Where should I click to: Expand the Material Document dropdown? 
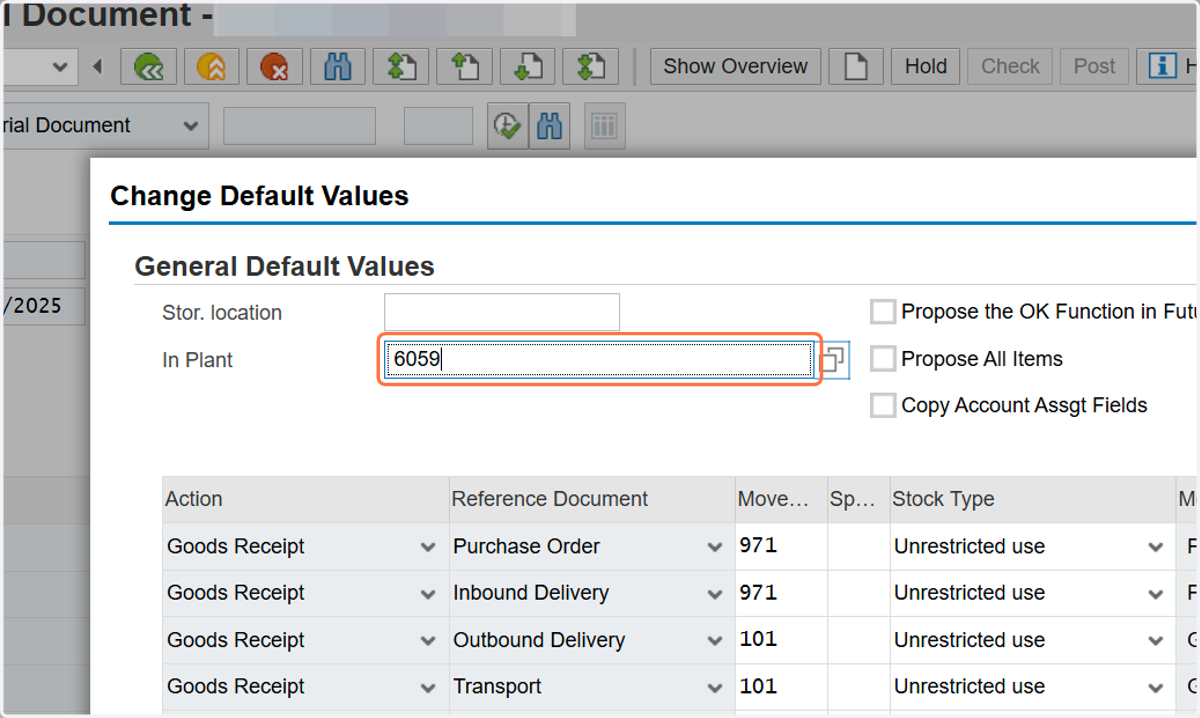point(190,126)
